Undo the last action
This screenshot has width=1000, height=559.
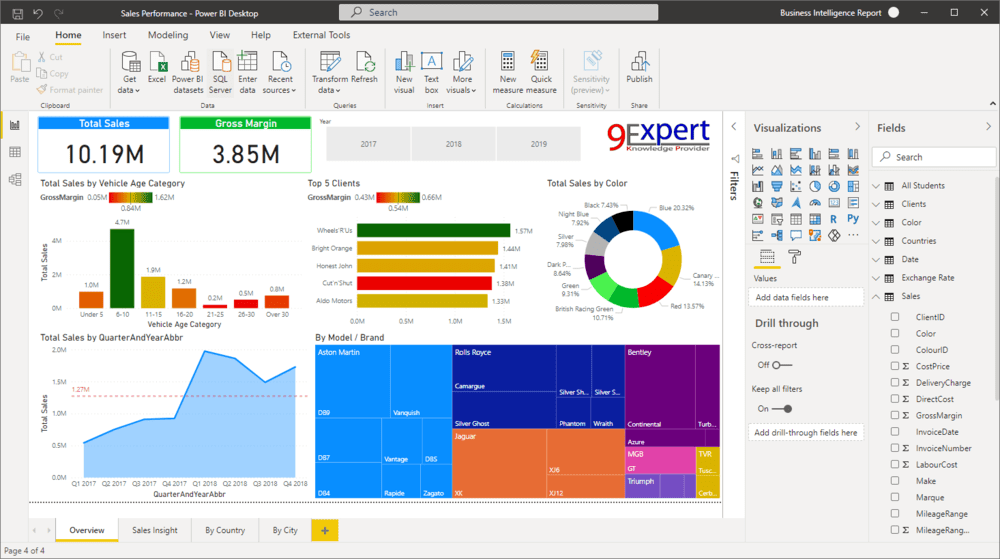(x=38, y=13)
